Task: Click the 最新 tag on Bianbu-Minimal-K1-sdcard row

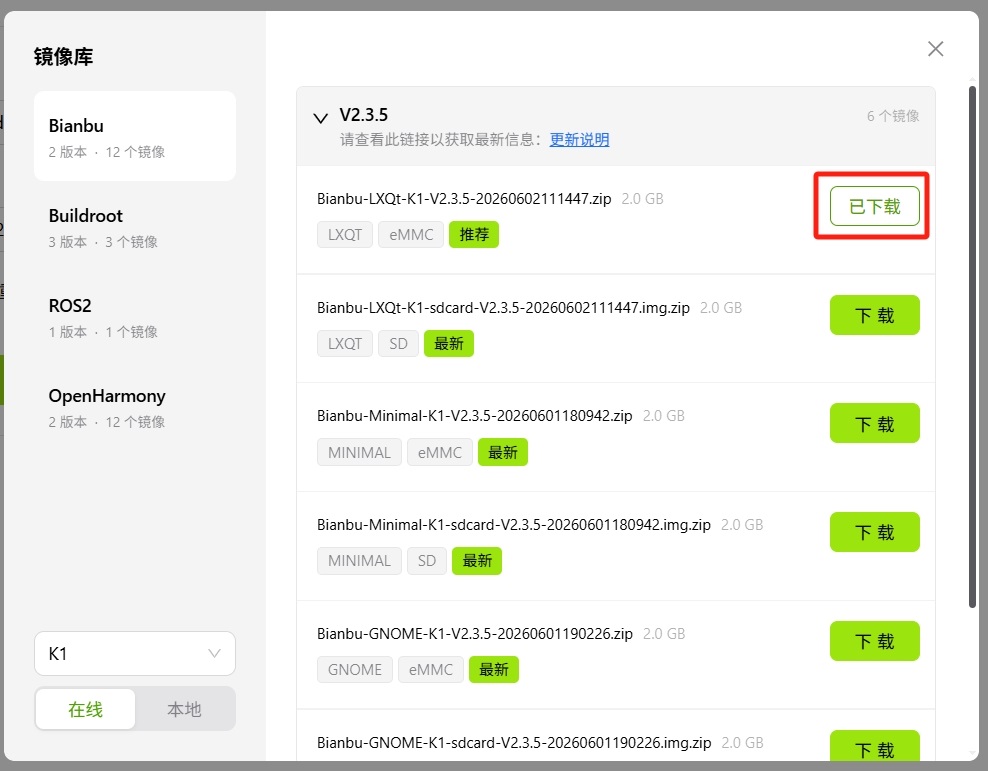Action: pos(477,561)
